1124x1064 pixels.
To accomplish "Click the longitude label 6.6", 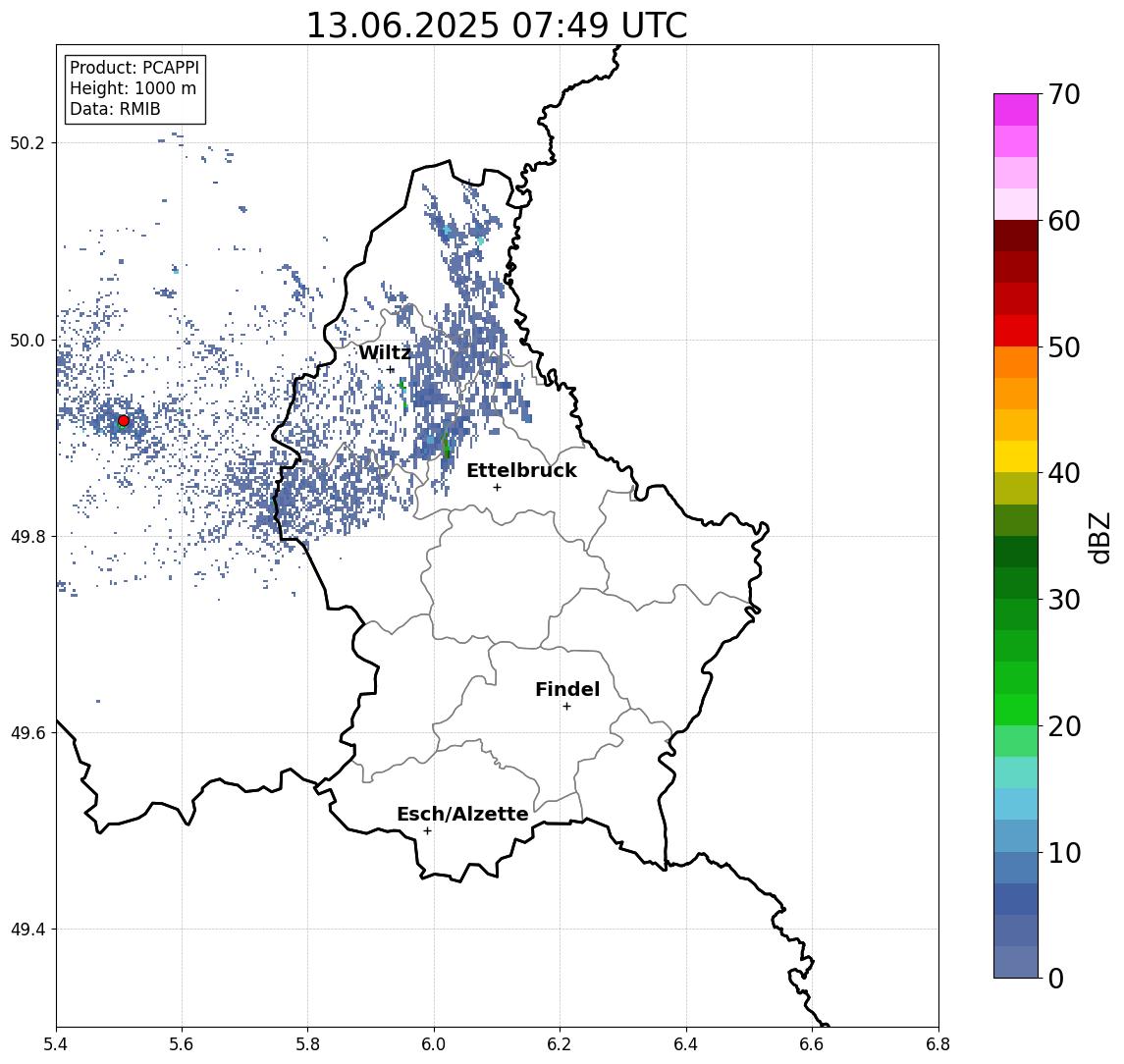I will 812,1044.
